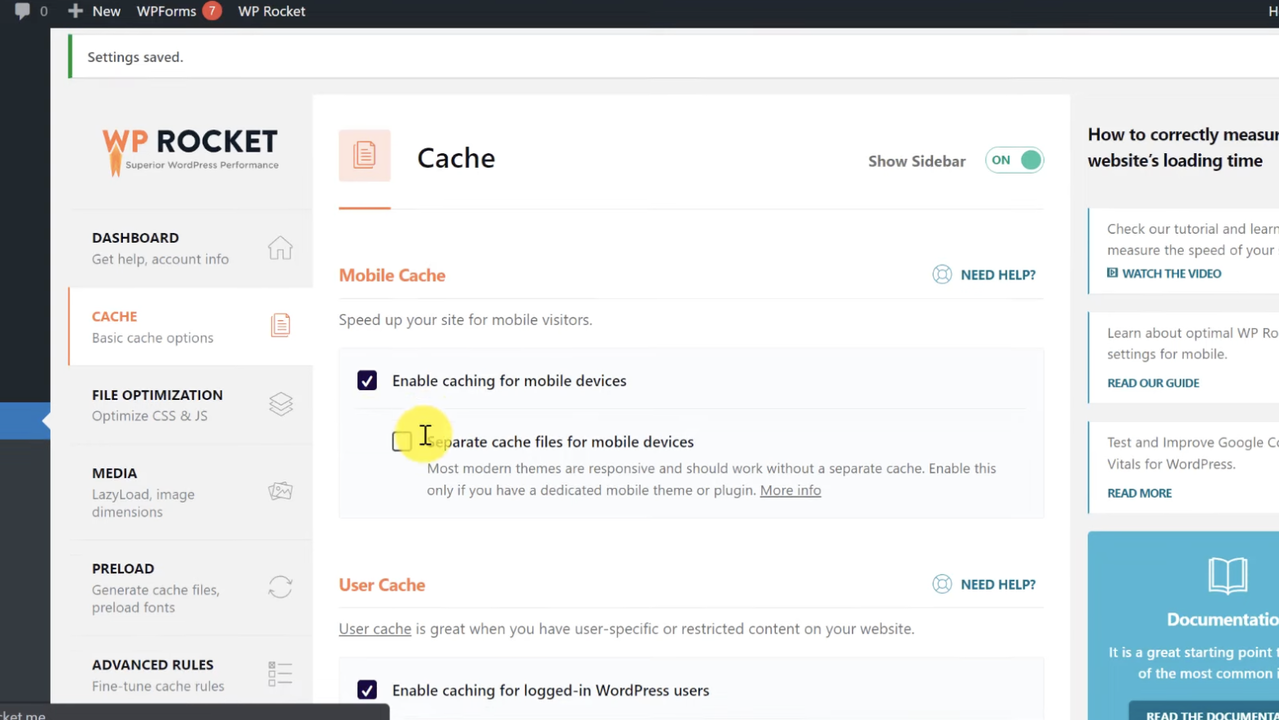Check Separate cache files for mobile devices
The width and height of the screenshot is (1279, 720).
click(401, 442)
